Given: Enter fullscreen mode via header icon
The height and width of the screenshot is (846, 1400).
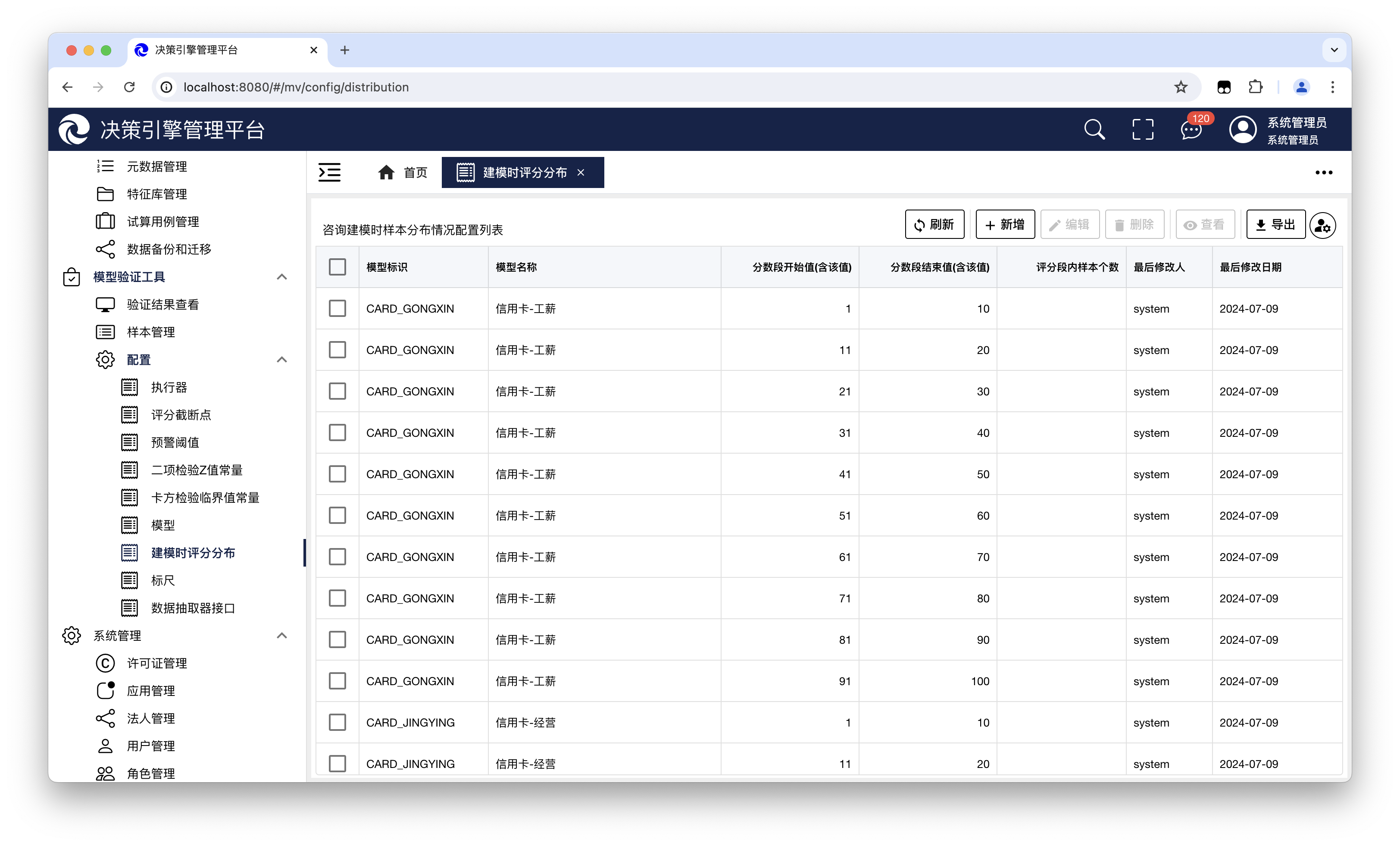Looking at the screenshot, I should pyautogui.click(x=1143, y=130).
